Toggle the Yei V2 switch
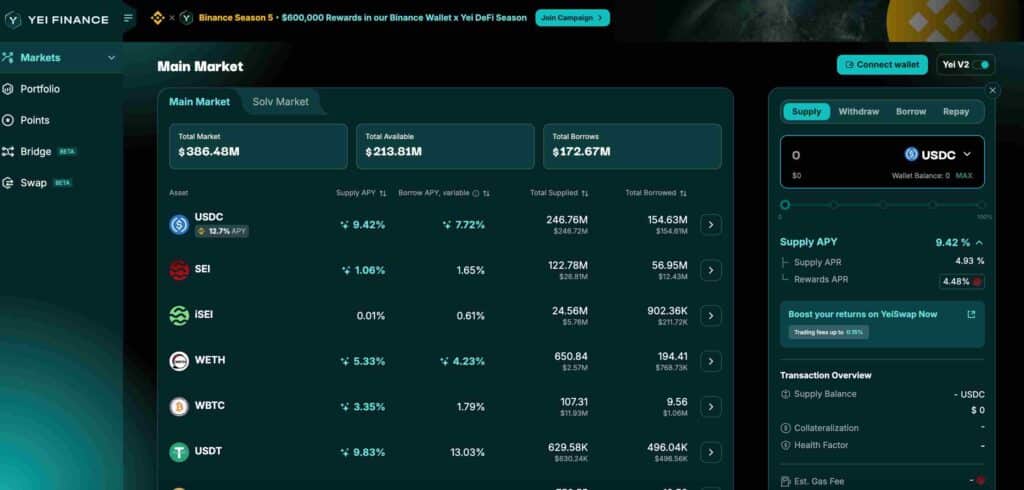The height and width of the screenshot is (490, 1024). pos(984,65)
